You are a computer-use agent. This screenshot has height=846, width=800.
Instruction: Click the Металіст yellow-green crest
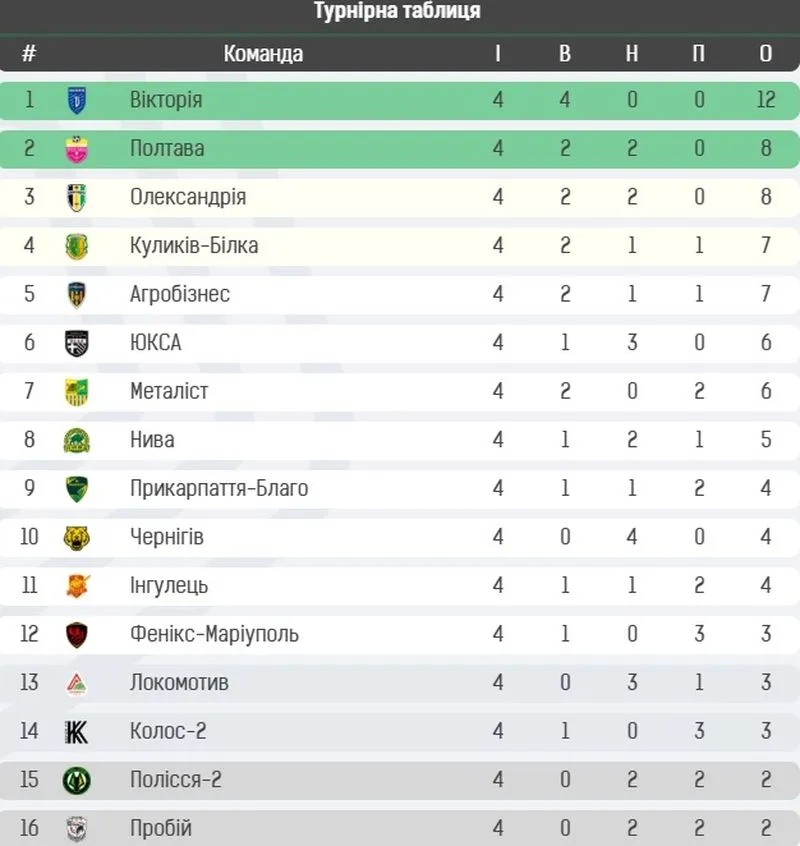tap(77, 392)
